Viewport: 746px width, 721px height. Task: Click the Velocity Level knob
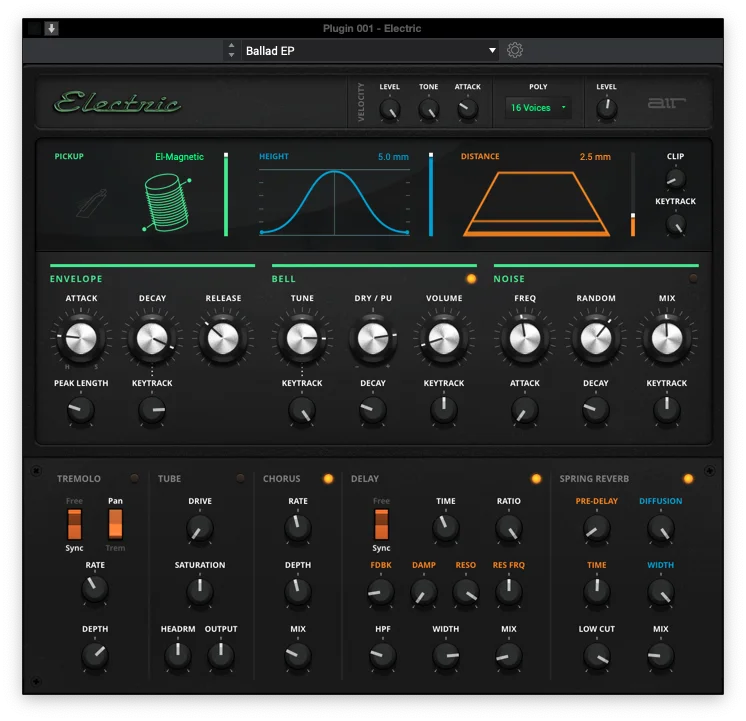[389, 109]
